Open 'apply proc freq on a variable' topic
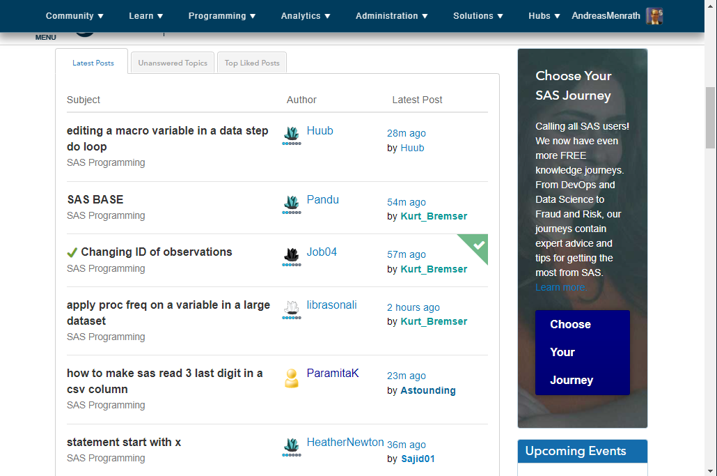This screenshot has height=476, width=717. tap(168, 313)
